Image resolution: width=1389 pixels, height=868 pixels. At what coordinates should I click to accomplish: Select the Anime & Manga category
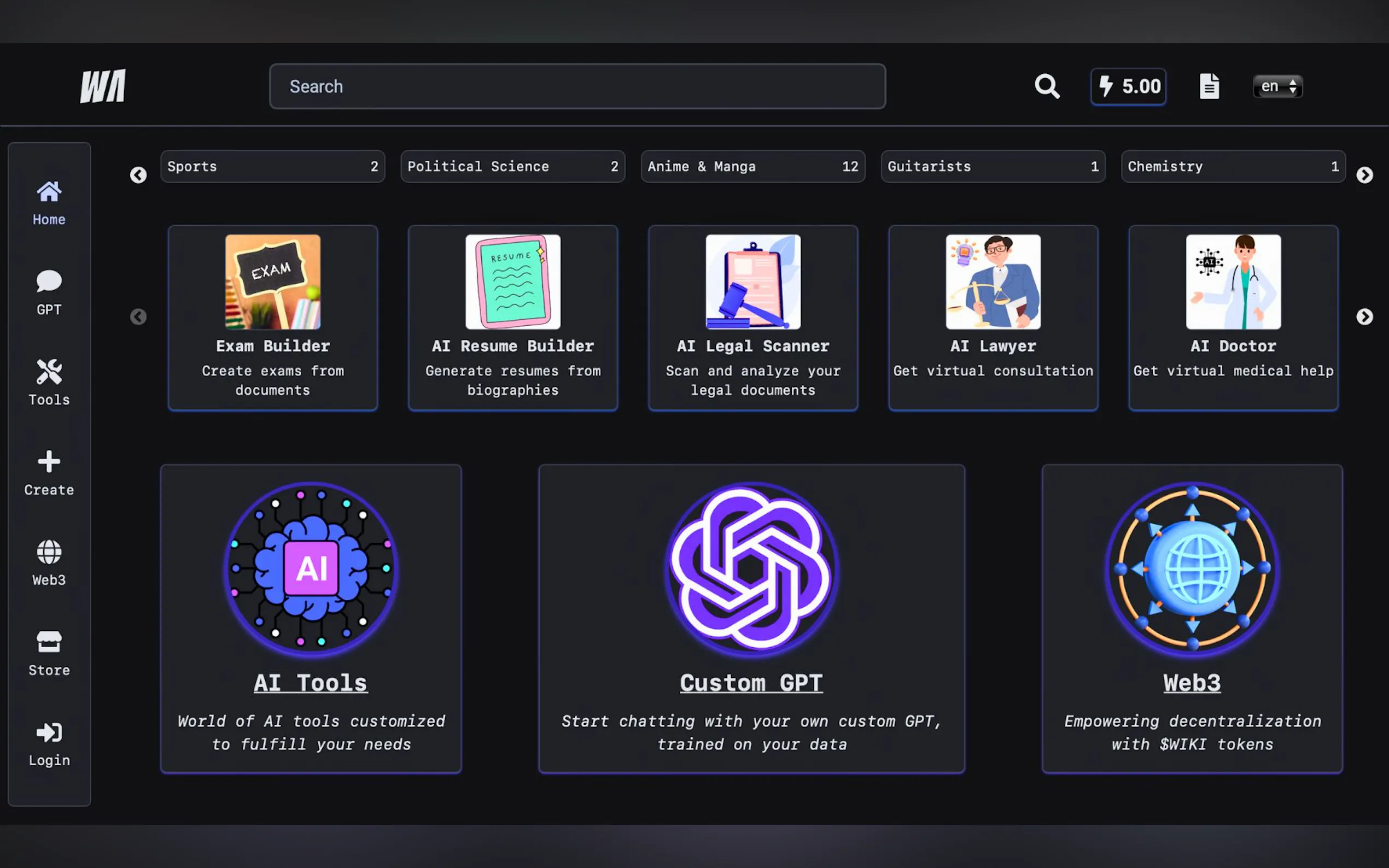coord(752,167)
